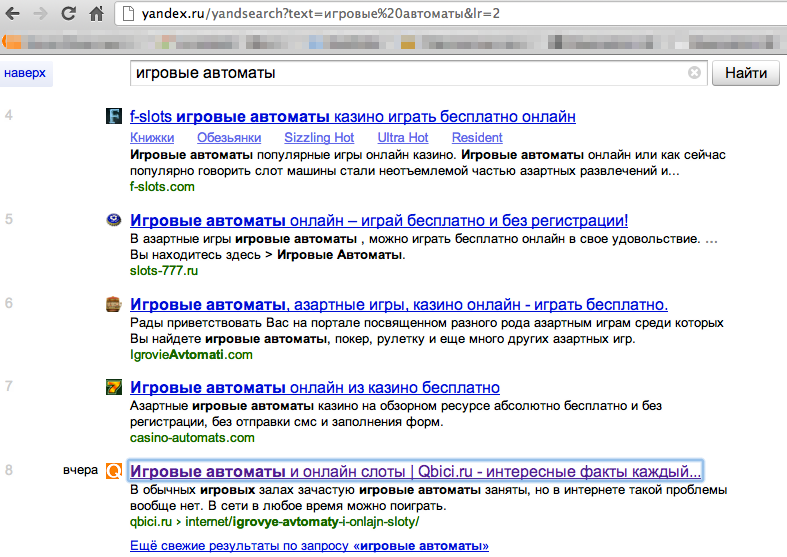Image resolution: width=787 pixels, height=557 pixels.
Task: Select the yandex.ru URL address field
Action: [452, 14]
